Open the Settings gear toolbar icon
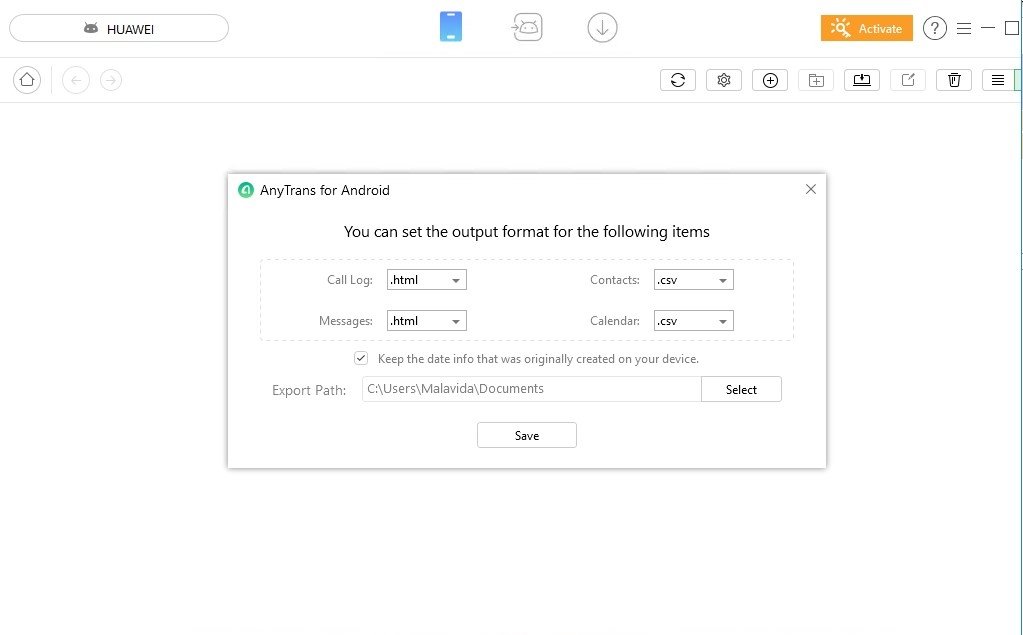The image size is (1023, 635). [x=724, y=80]
